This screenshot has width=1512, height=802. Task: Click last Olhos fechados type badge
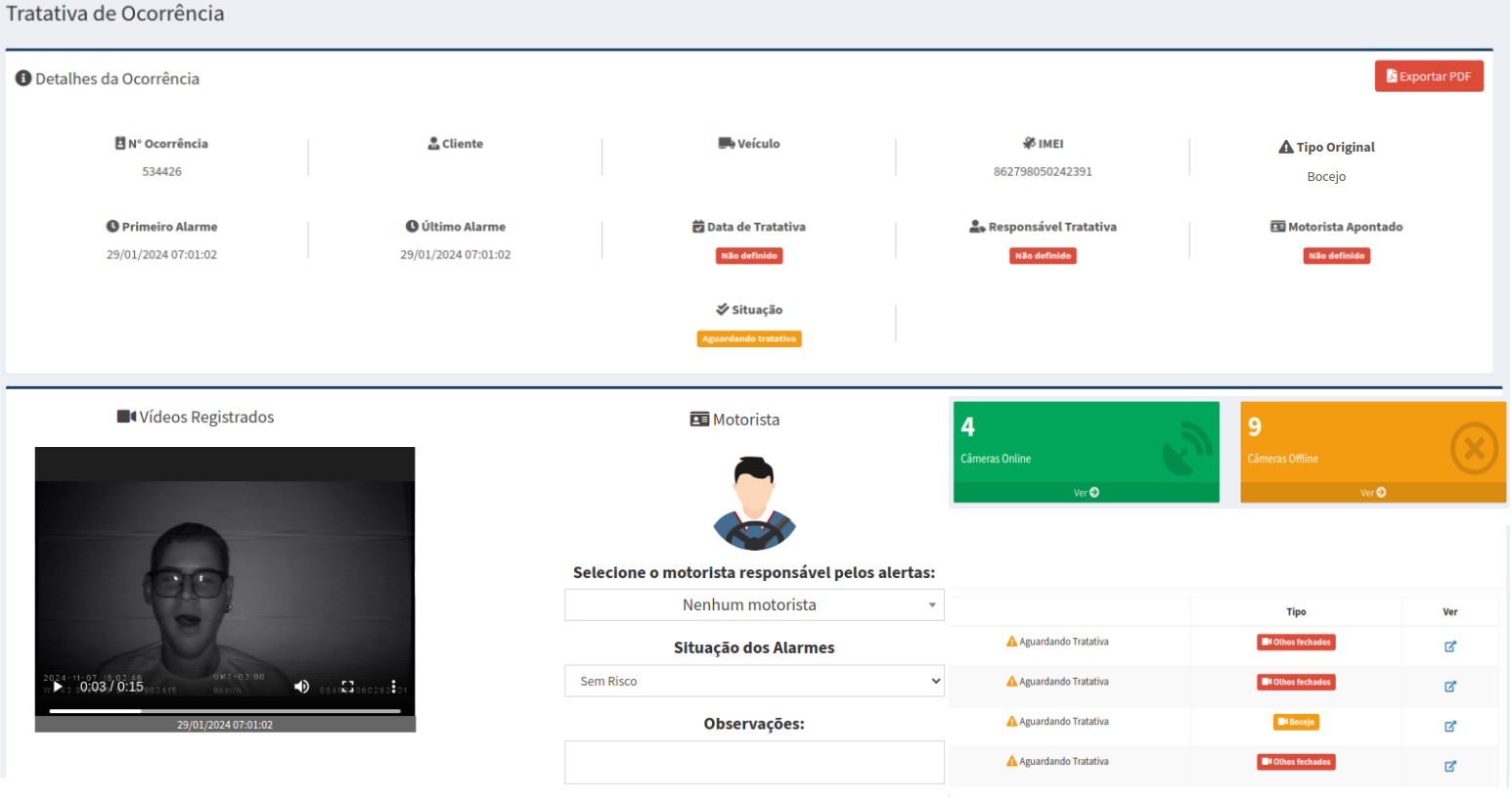pyautogui.click(x=1296, y=762)
